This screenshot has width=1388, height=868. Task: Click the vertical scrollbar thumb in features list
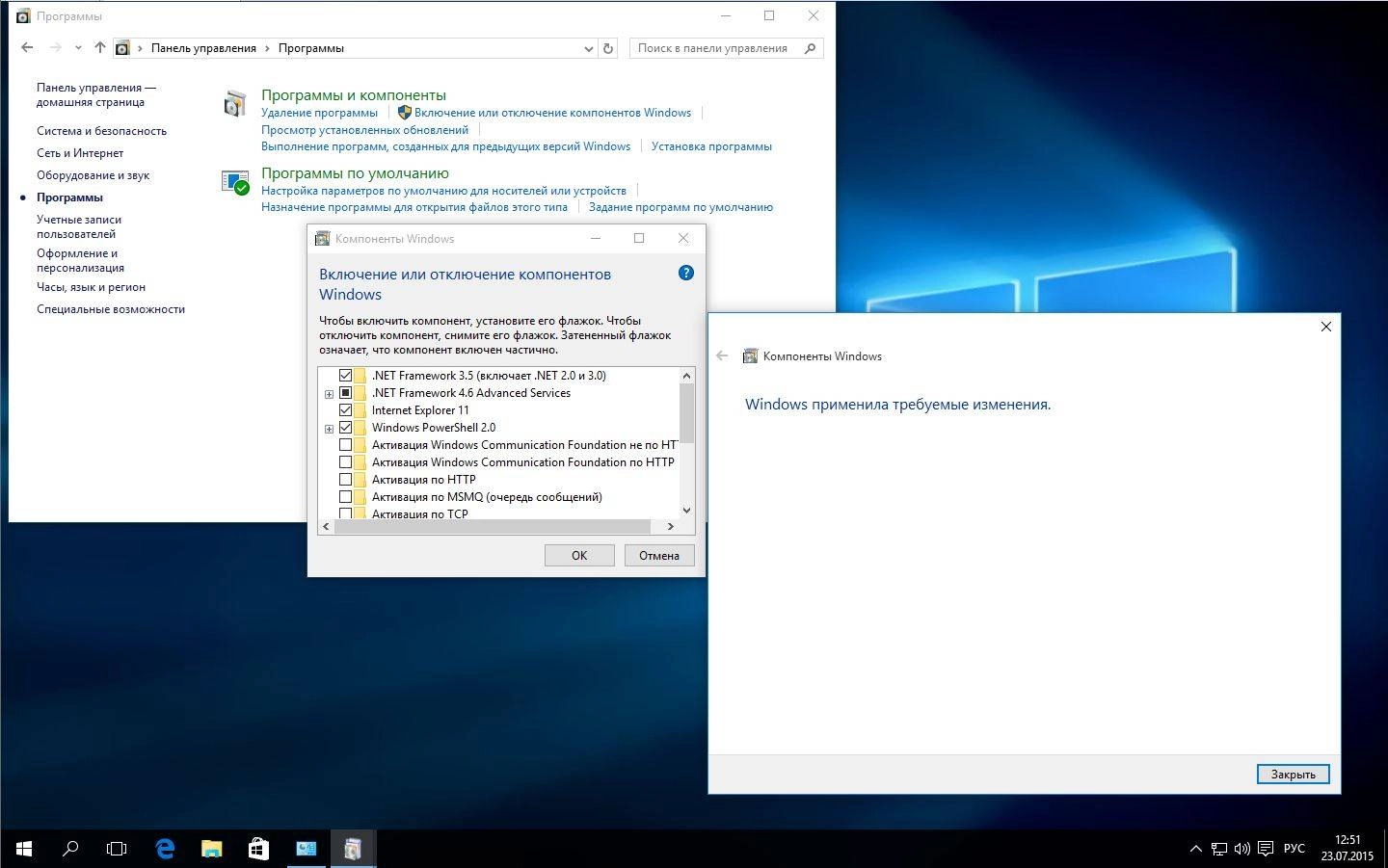coord(687,412)
